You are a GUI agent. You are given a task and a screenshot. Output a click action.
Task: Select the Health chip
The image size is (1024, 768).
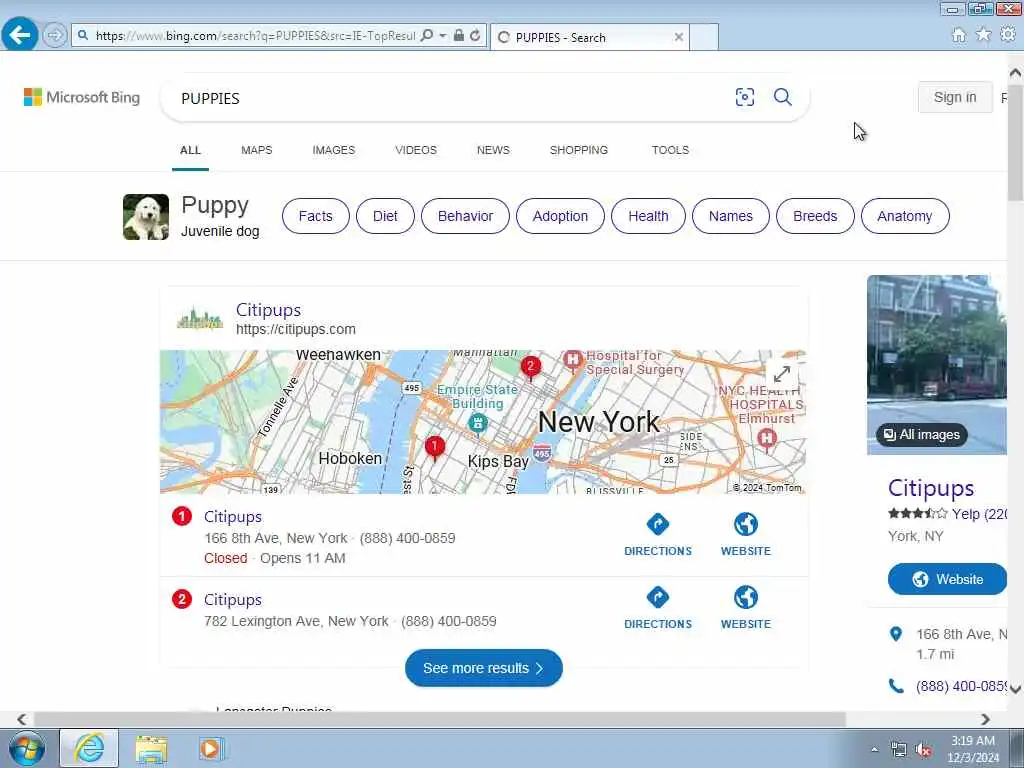pyautogui.click(x=648, y=216)
